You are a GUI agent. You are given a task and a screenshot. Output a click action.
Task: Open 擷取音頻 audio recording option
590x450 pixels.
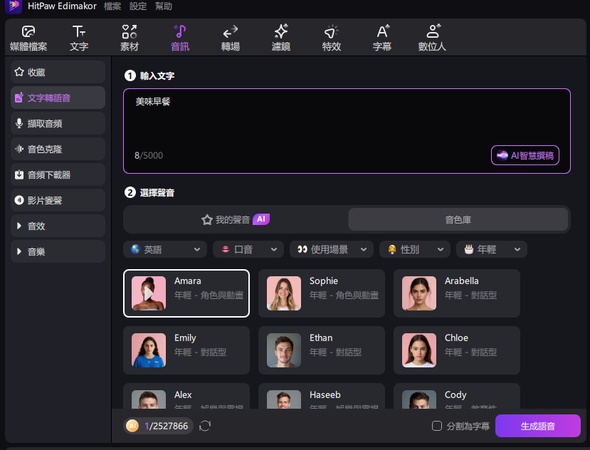[x=58, y=123]
